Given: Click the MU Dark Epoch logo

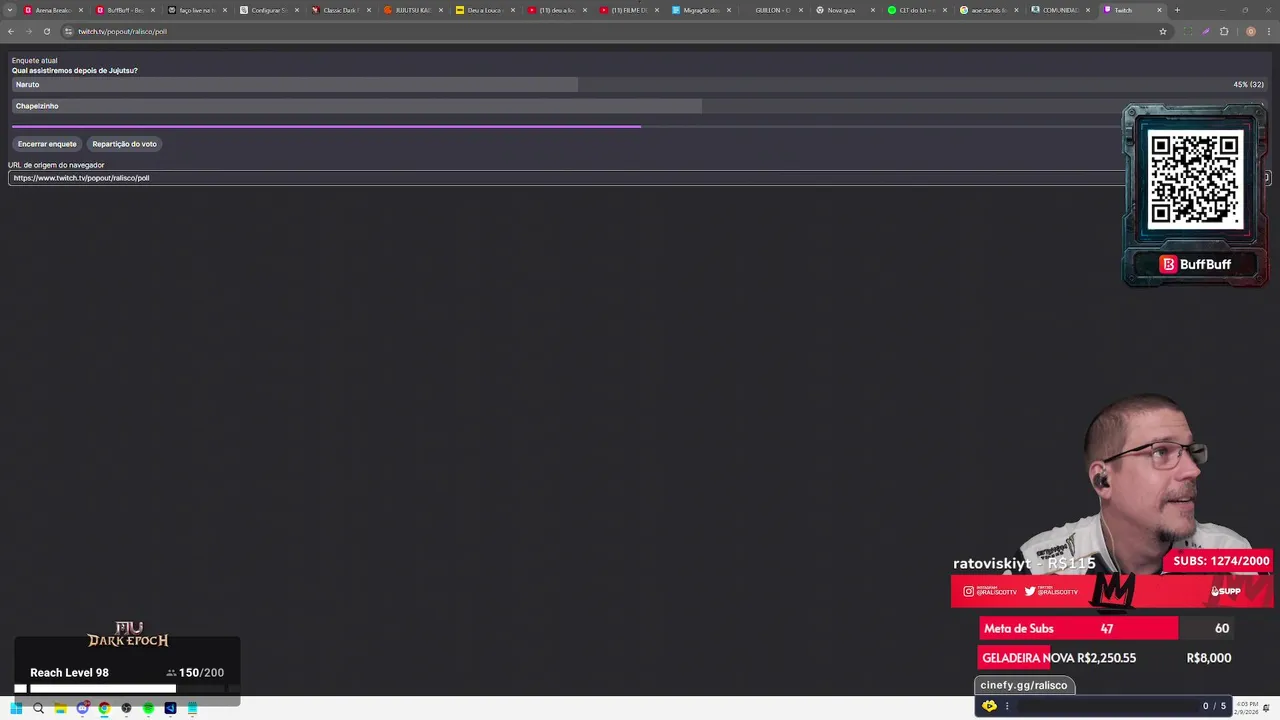Looking at the screenshot, I should point(128,634).
